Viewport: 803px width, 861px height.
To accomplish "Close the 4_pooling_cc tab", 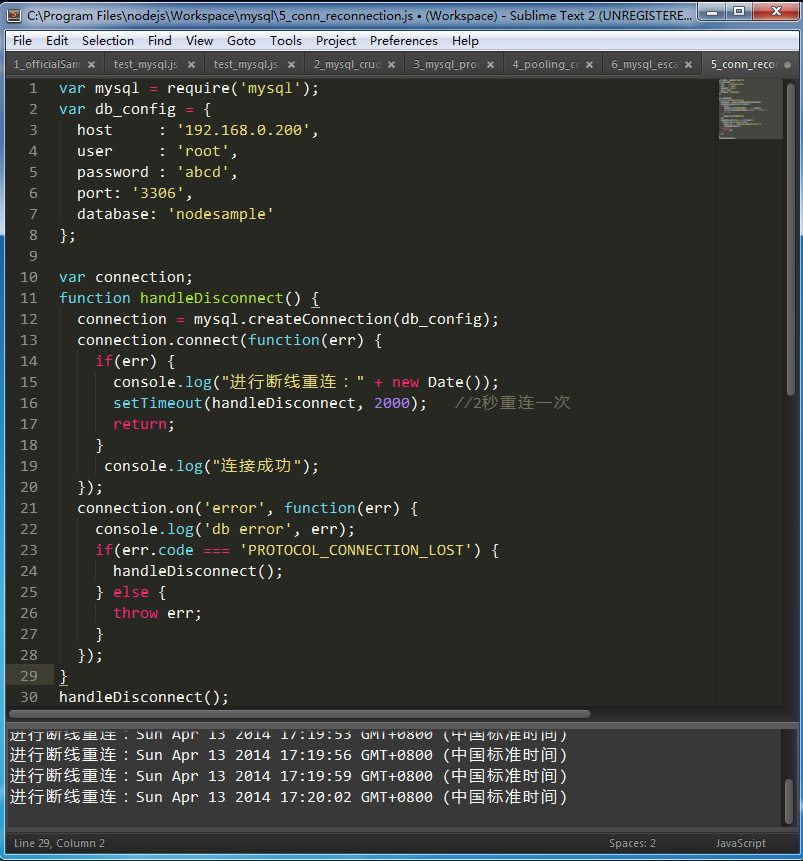I will (589, 65).
